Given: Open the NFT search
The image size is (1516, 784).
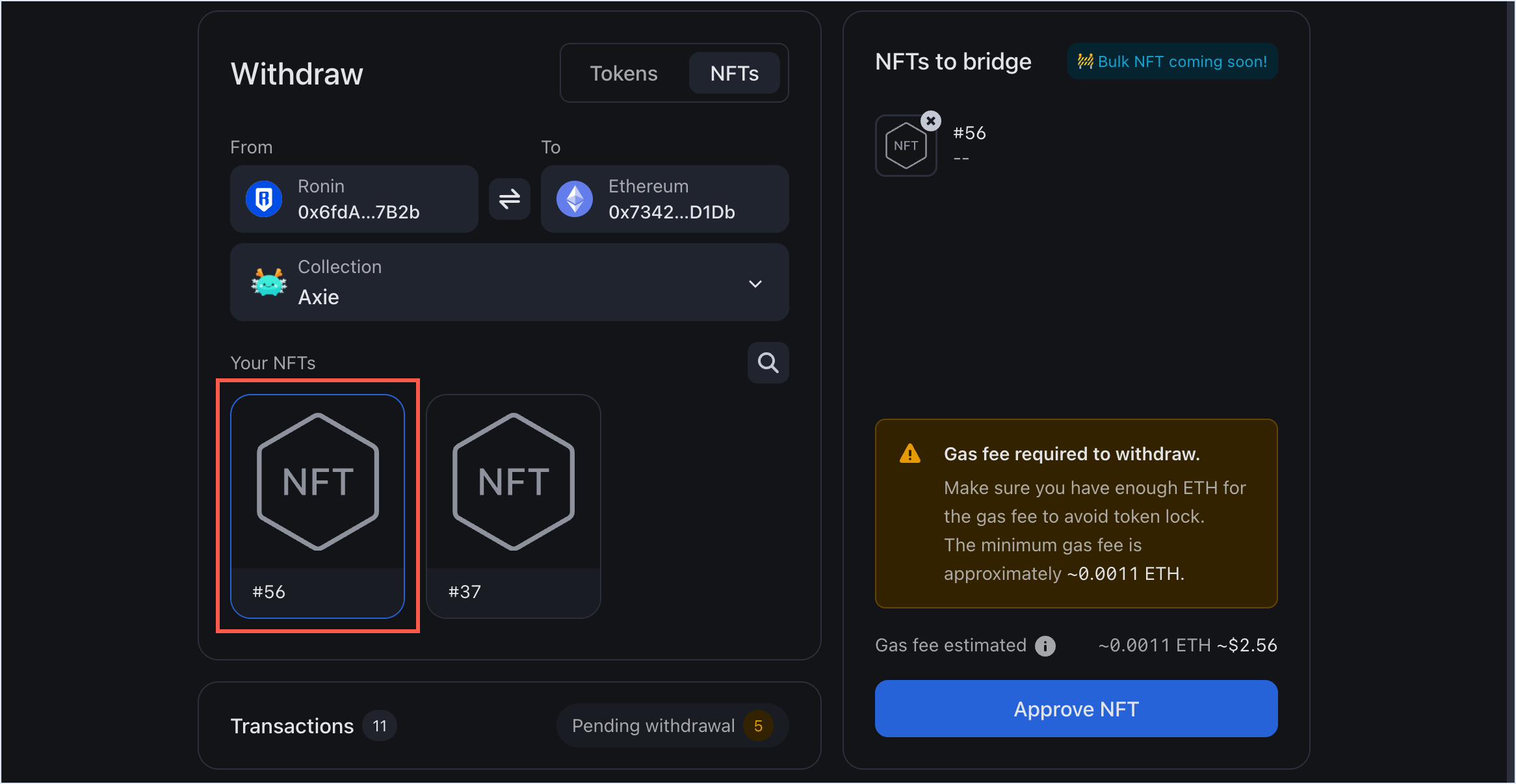Looking at the screenshot, I should 768,363.
